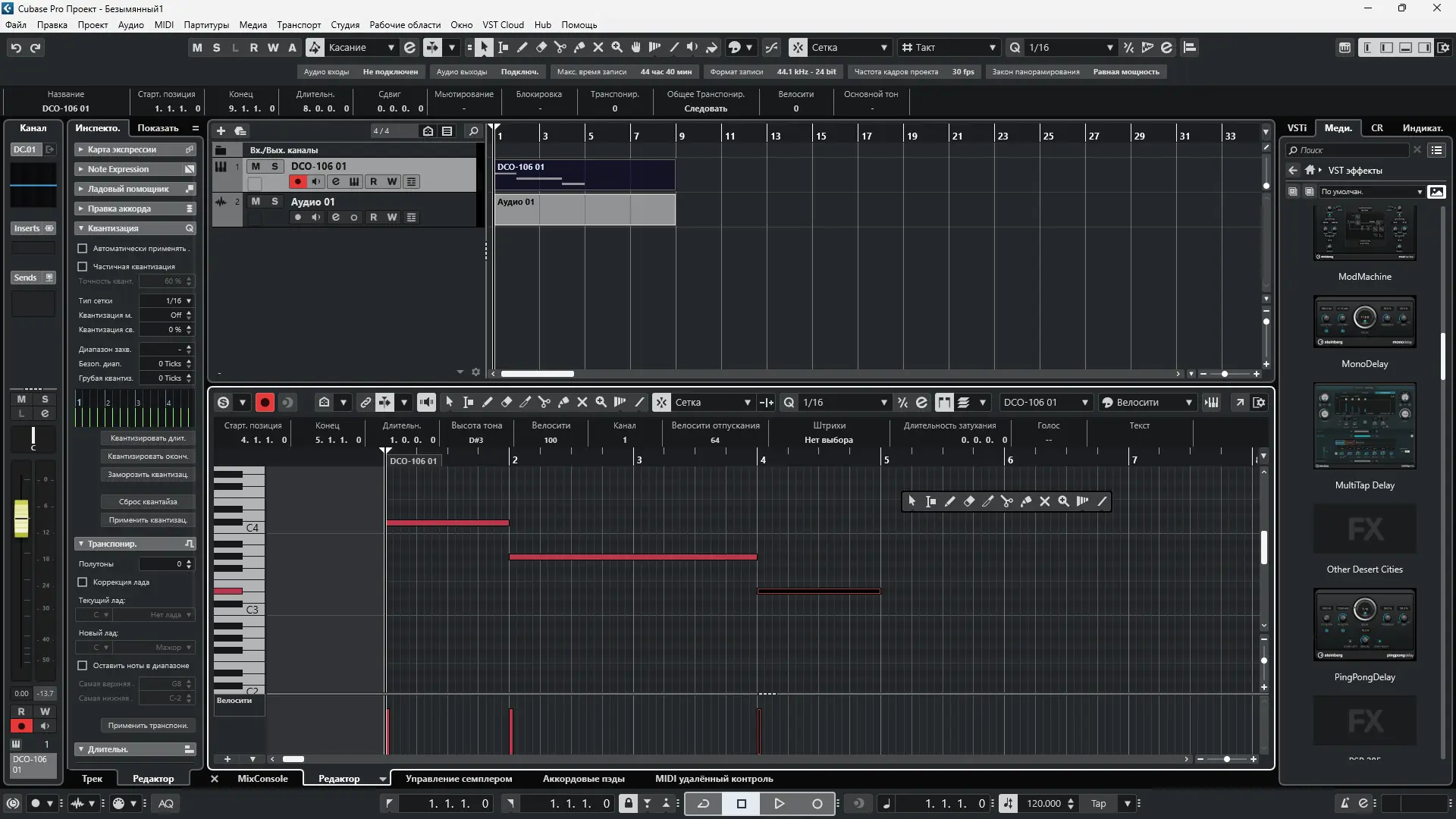Enable the 'Частичная квантизация' checkbox
Viewport: 1456px width, 819px height.
[x=83, y=267]
